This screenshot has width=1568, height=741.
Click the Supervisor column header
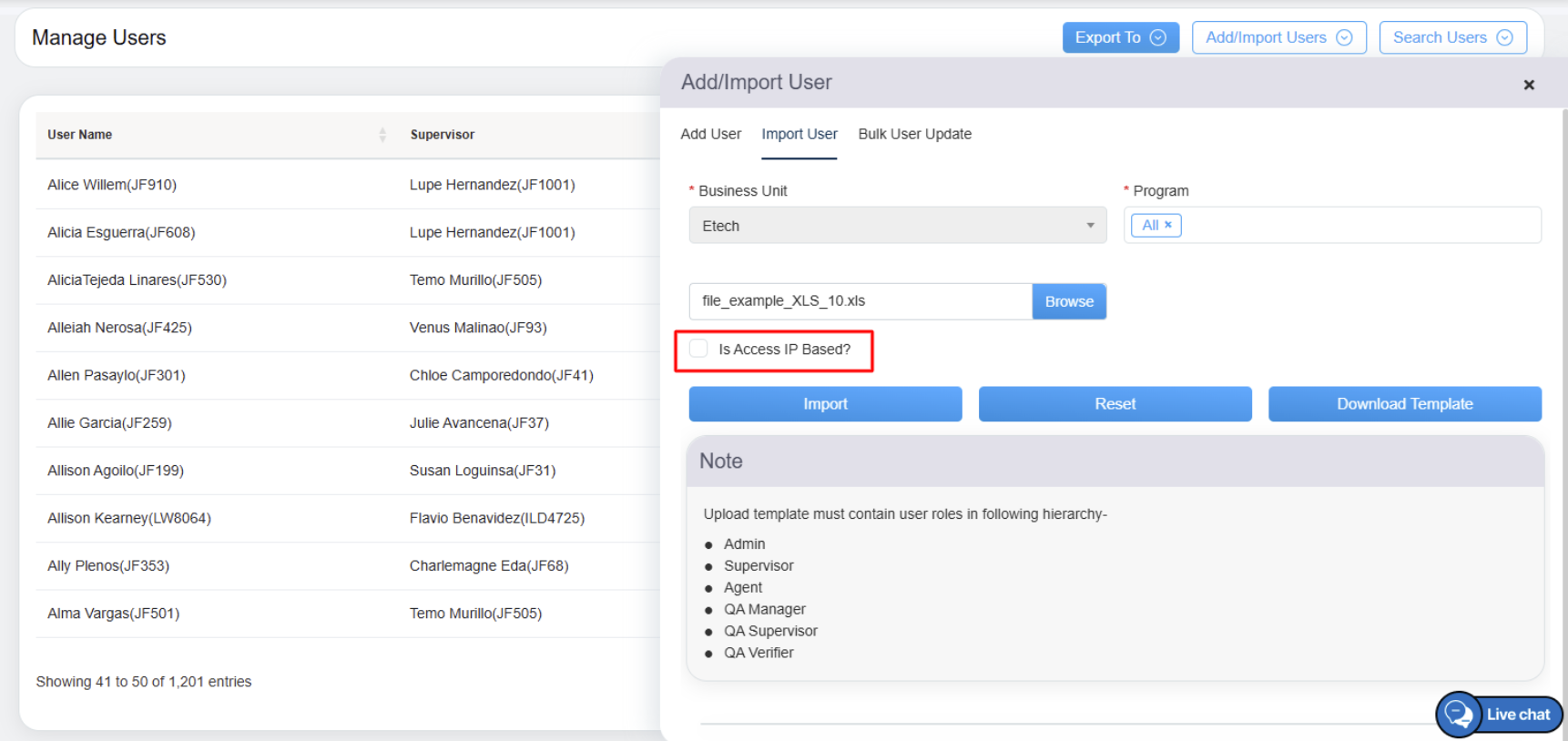coord(443,135)
